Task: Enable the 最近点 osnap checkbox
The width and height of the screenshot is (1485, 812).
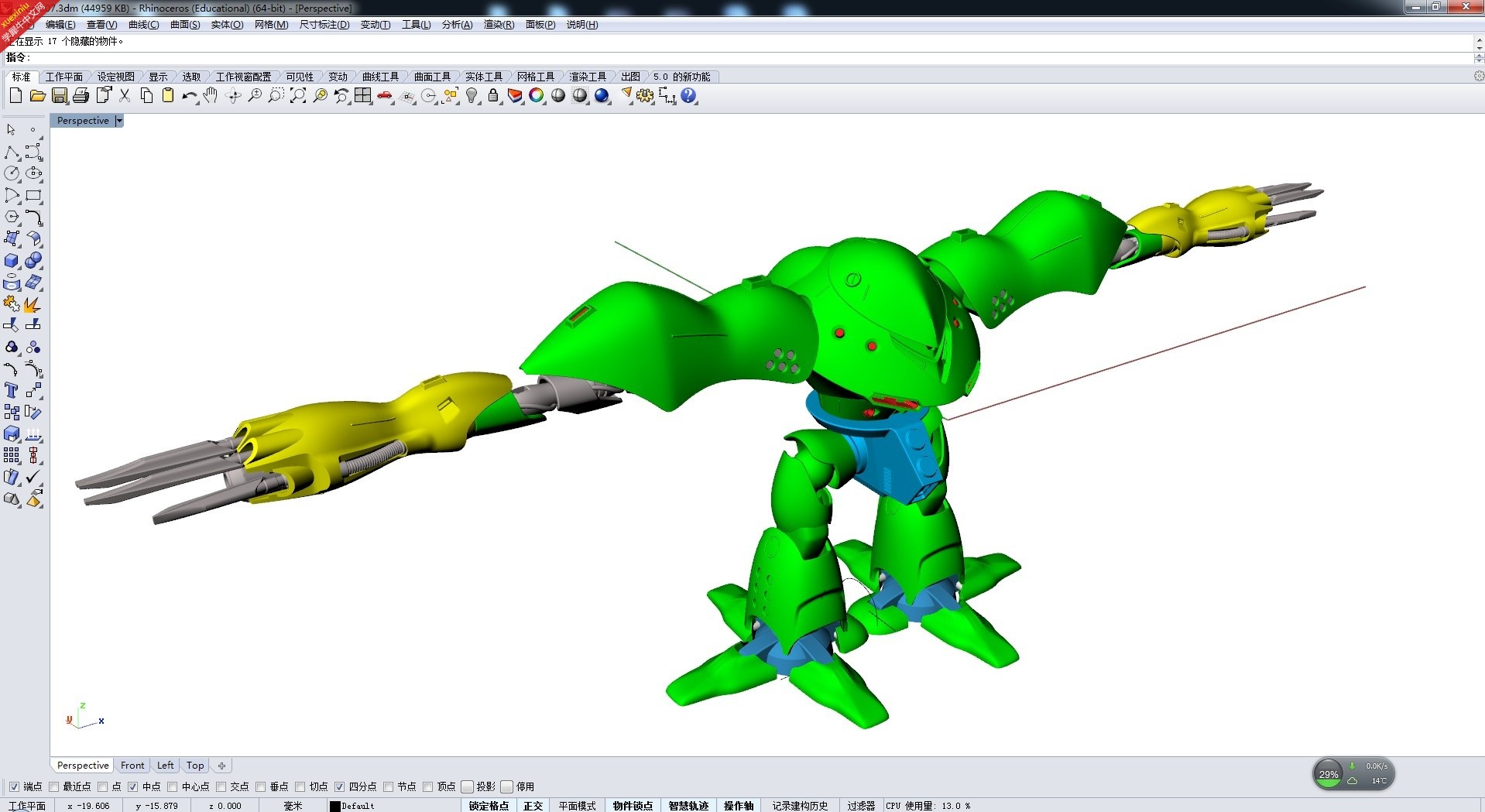Action: point(53,786)
